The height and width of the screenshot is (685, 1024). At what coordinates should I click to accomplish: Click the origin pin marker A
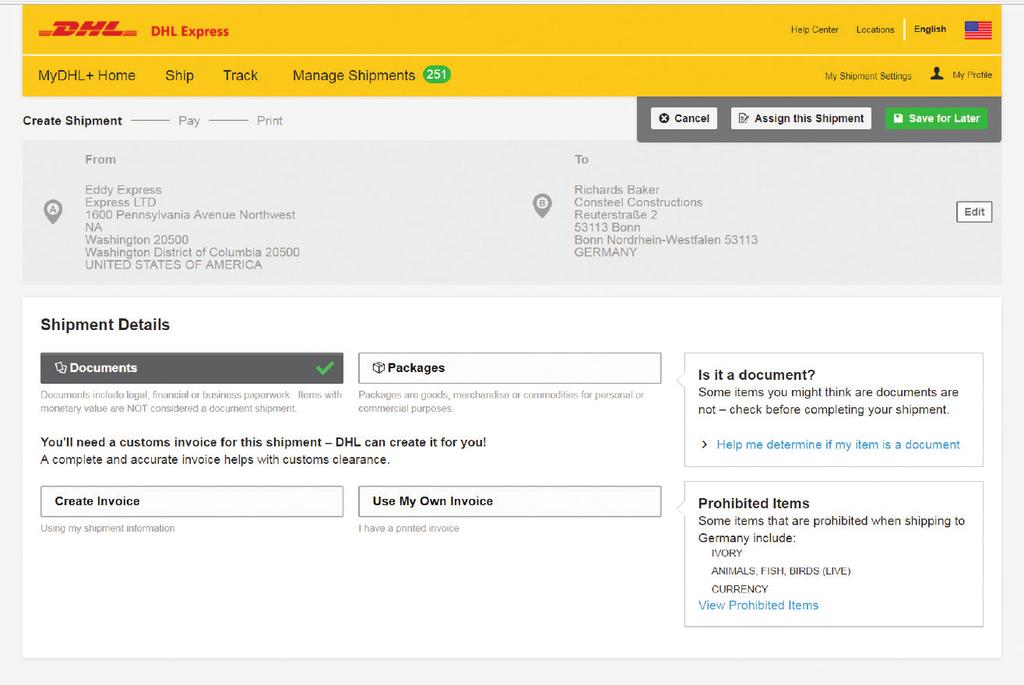coord(53,211)
